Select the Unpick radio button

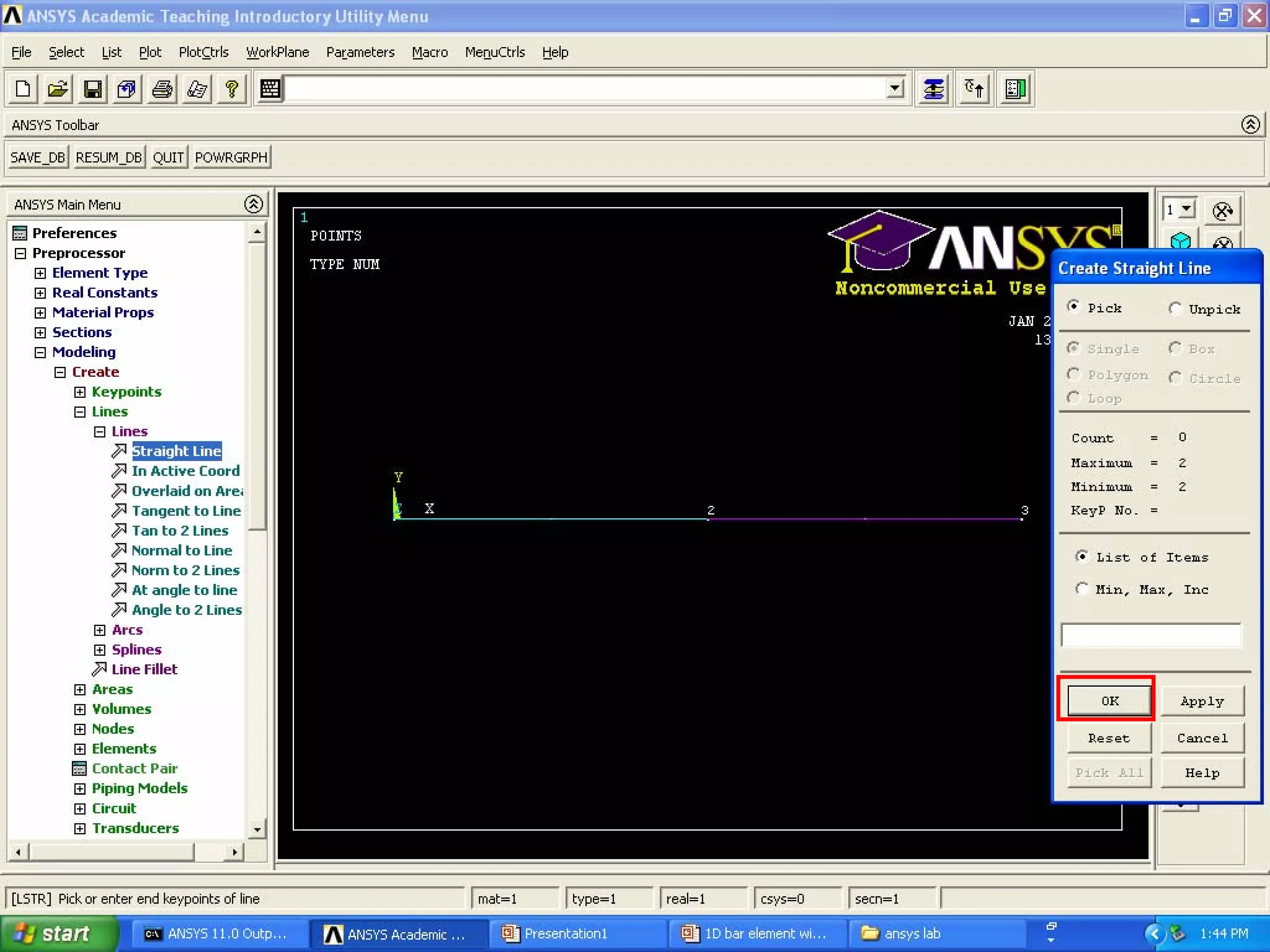1175,308
